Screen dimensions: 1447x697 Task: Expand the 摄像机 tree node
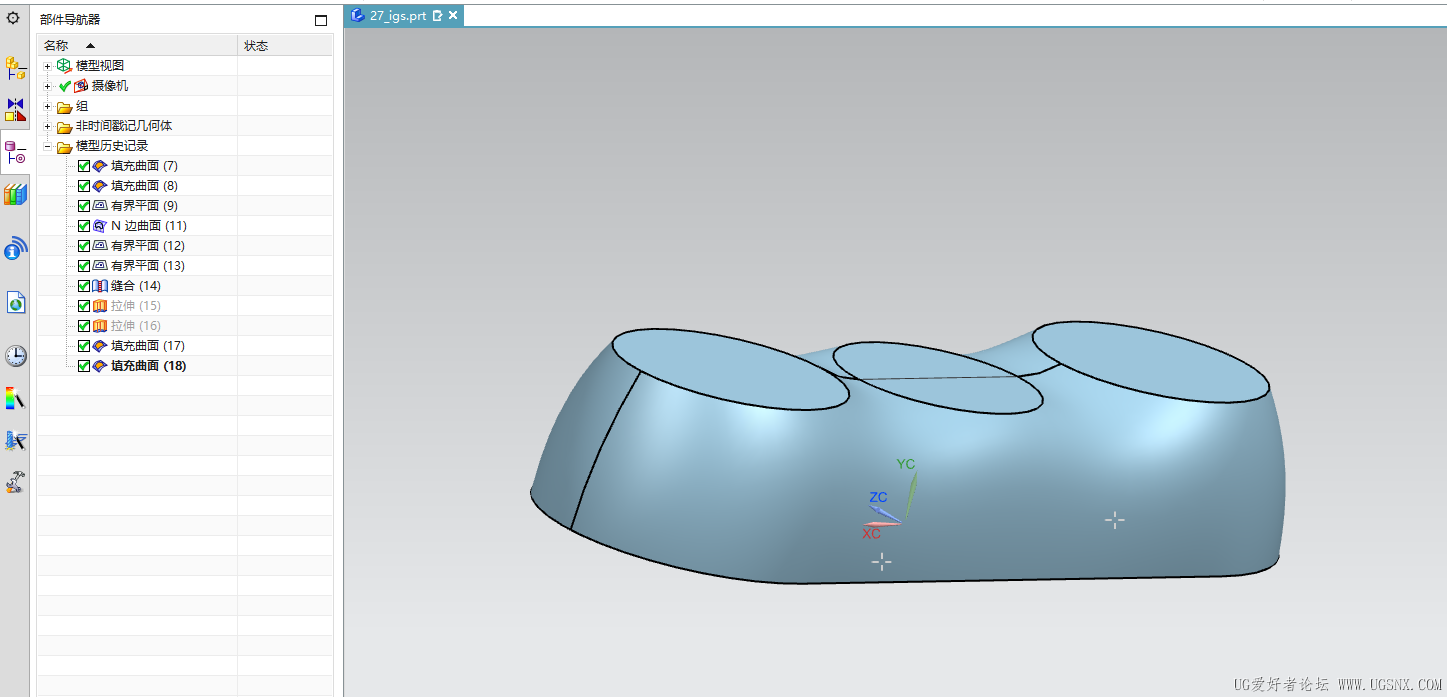pos(47,86)
